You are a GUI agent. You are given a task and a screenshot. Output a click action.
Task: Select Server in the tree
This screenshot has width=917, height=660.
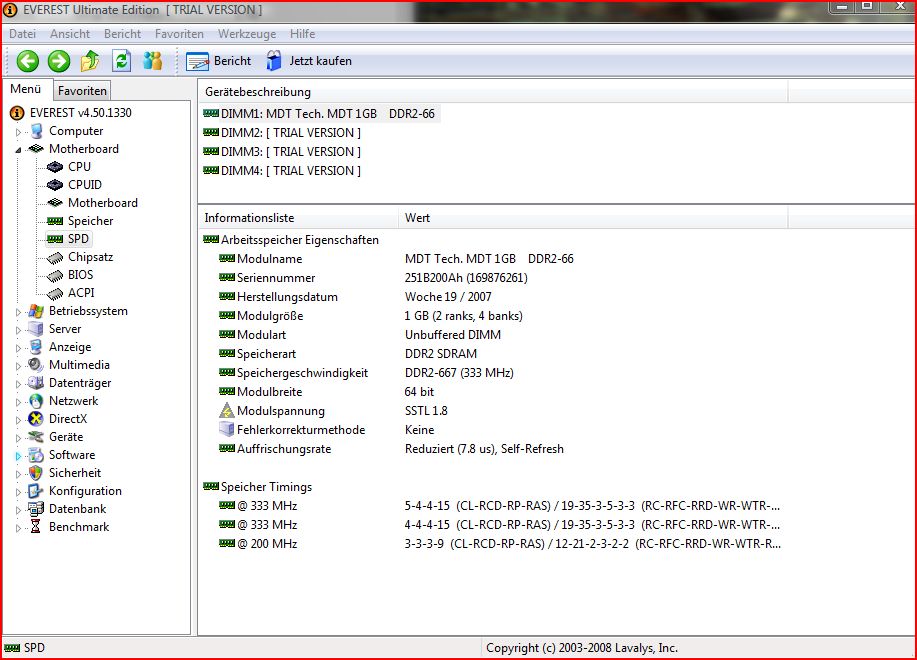pos(65,329)
